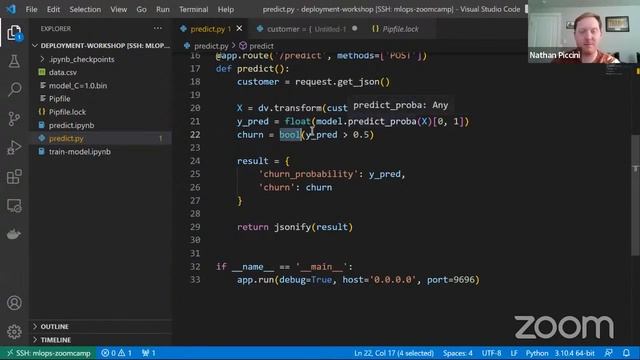Open the Run and Debug view
The height and width of the screenshot is (360, 640).
pos(14,147)
